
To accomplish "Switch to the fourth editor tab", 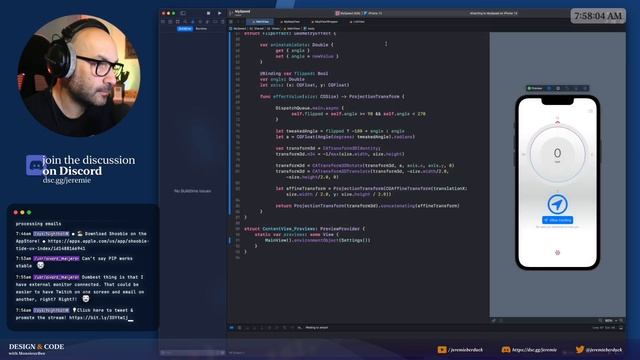I will (x=357, y=22).
